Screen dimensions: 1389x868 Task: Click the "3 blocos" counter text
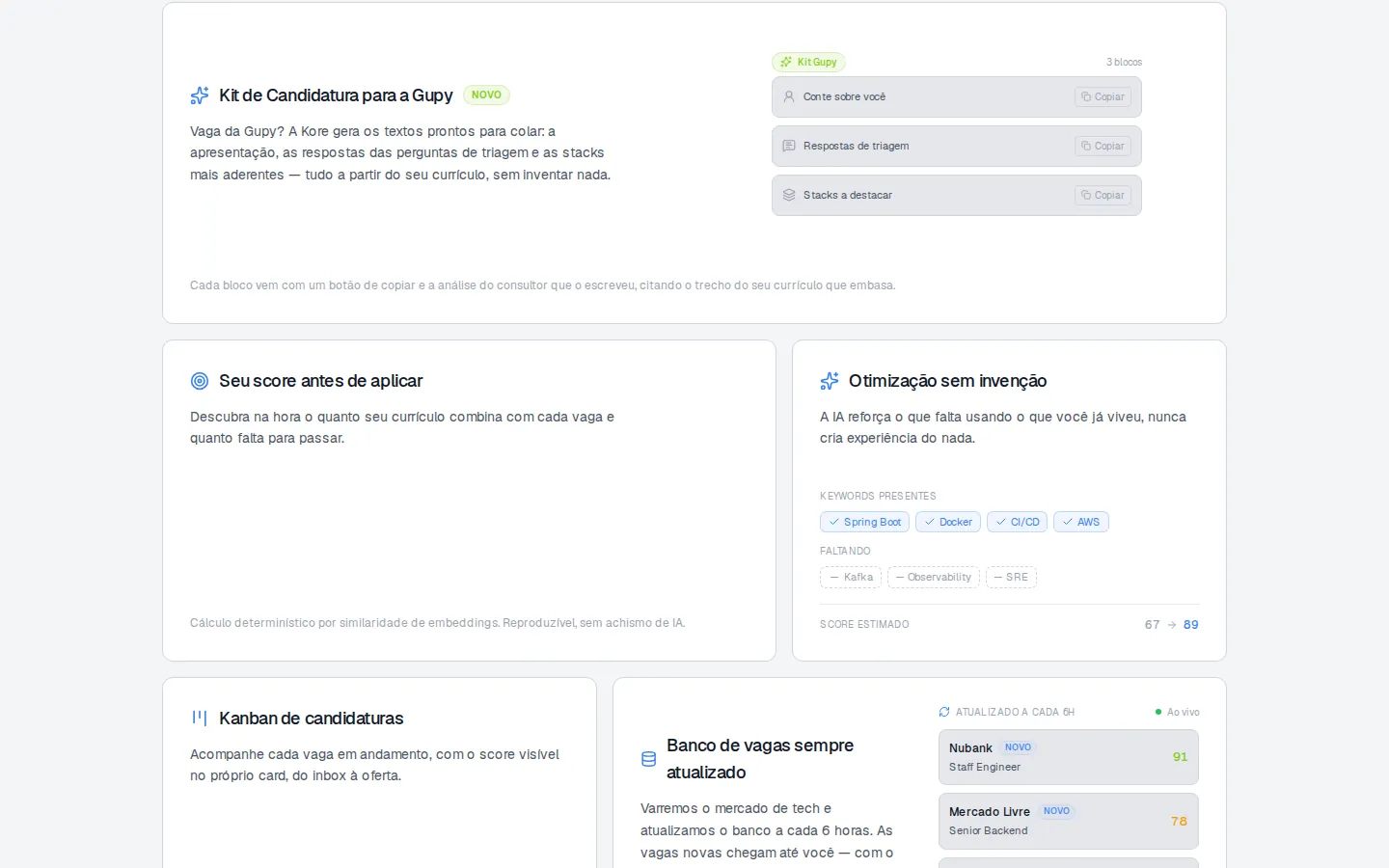1124,62
